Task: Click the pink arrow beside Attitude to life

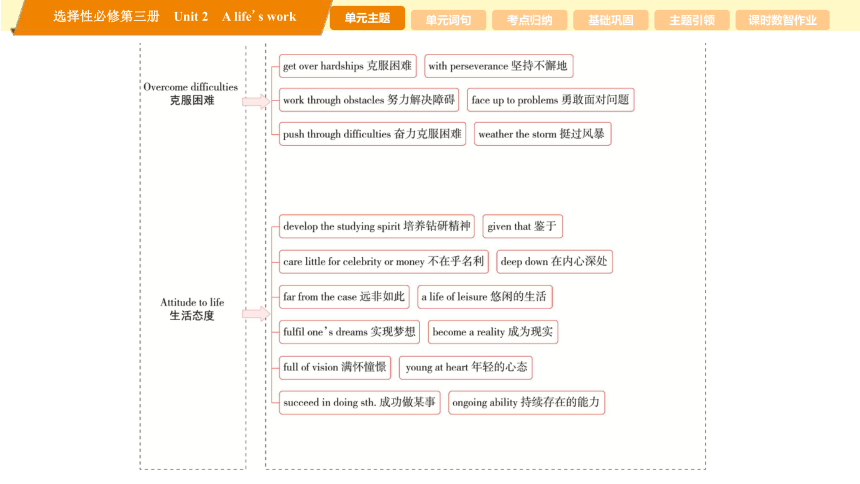Action: point(256,314)
